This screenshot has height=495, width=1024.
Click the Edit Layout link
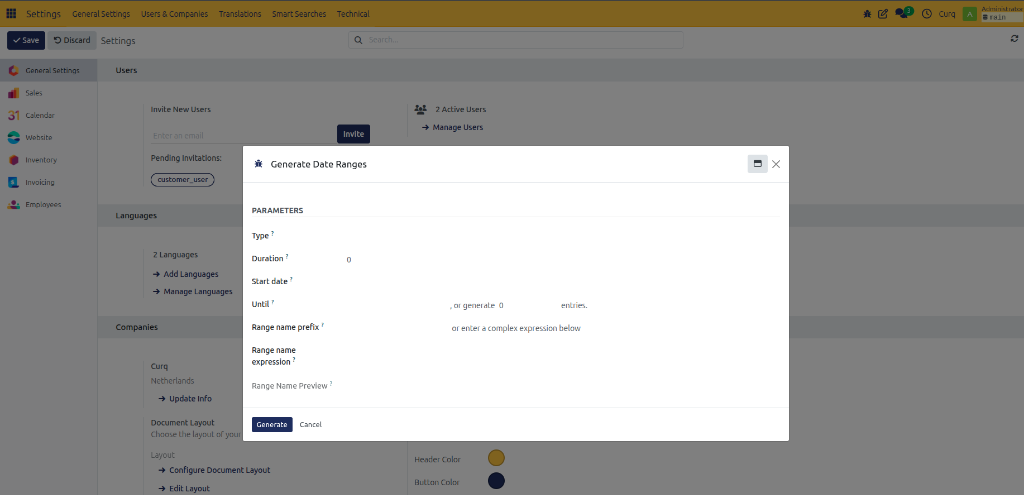tap(184, 488)
